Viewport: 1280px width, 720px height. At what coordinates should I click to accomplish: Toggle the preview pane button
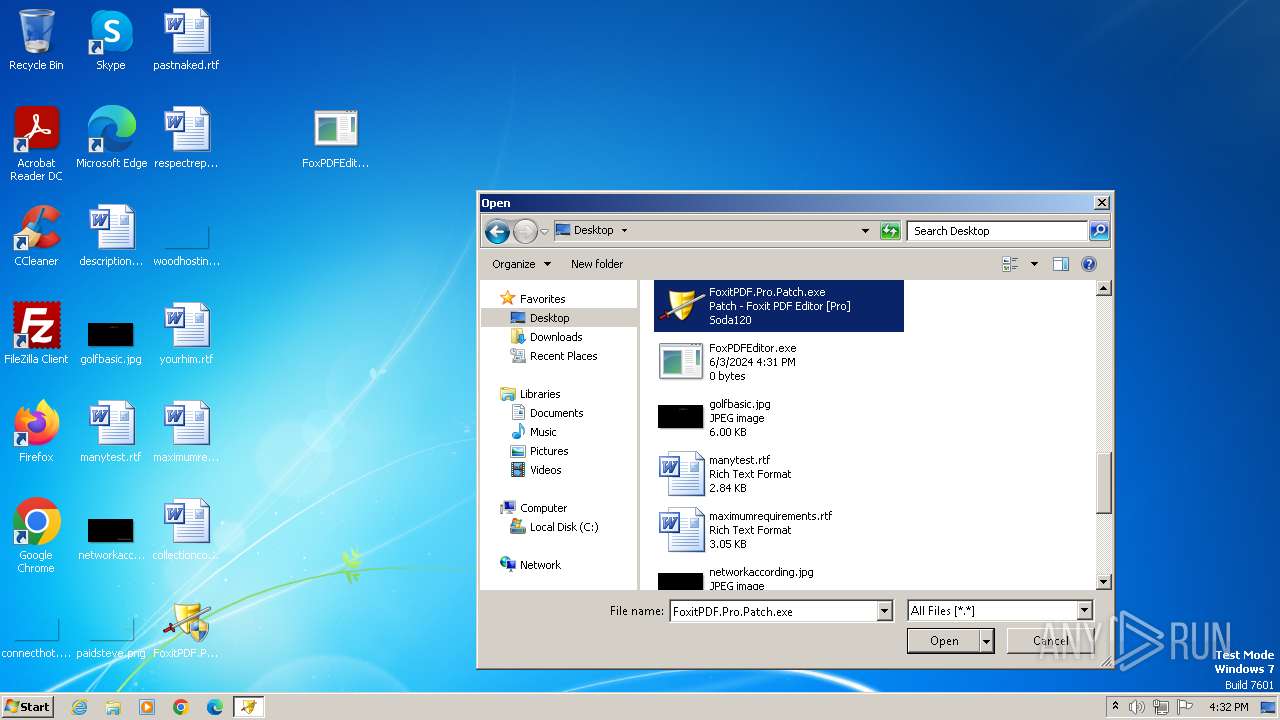pos(1060,264)
